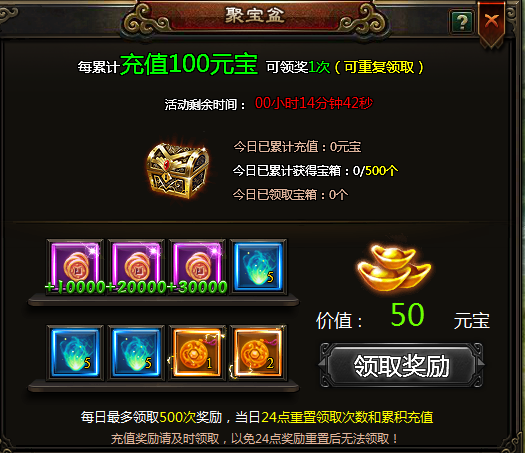The height and width of the screenshot is (453, 525).
Task: Click the golden treasure chest icon
Action: point(177,170)
